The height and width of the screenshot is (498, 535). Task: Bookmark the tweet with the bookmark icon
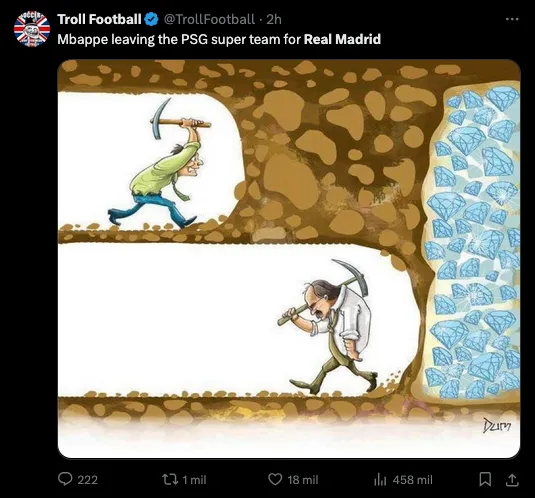click(485, 479)
